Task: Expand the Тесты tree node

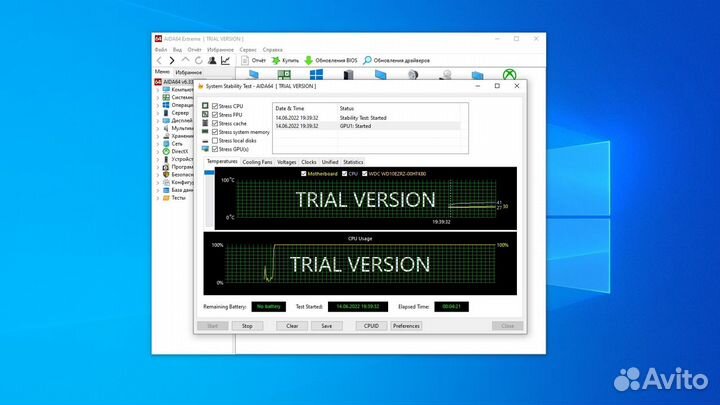Action: pyautogui.click(x=157, y=198)
